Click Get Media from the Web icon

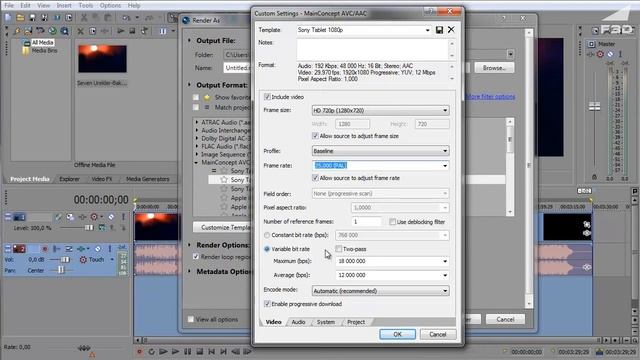click(64, 31)
